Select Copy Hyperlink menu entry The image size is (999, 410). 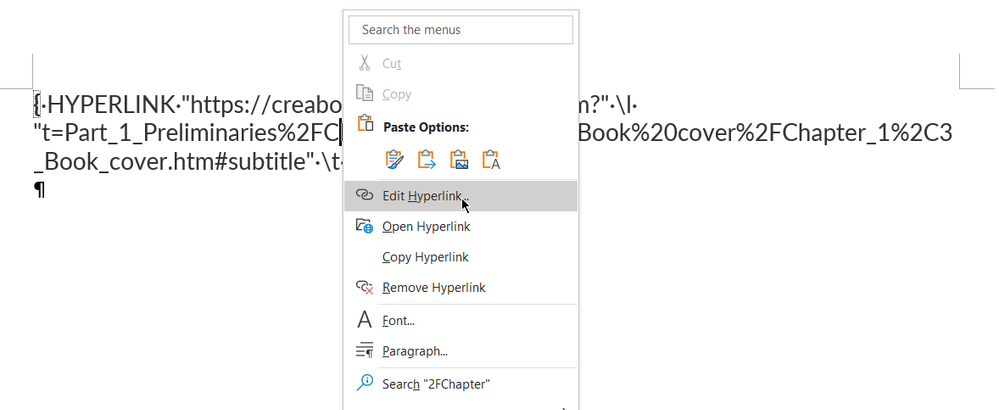(425, 257)
